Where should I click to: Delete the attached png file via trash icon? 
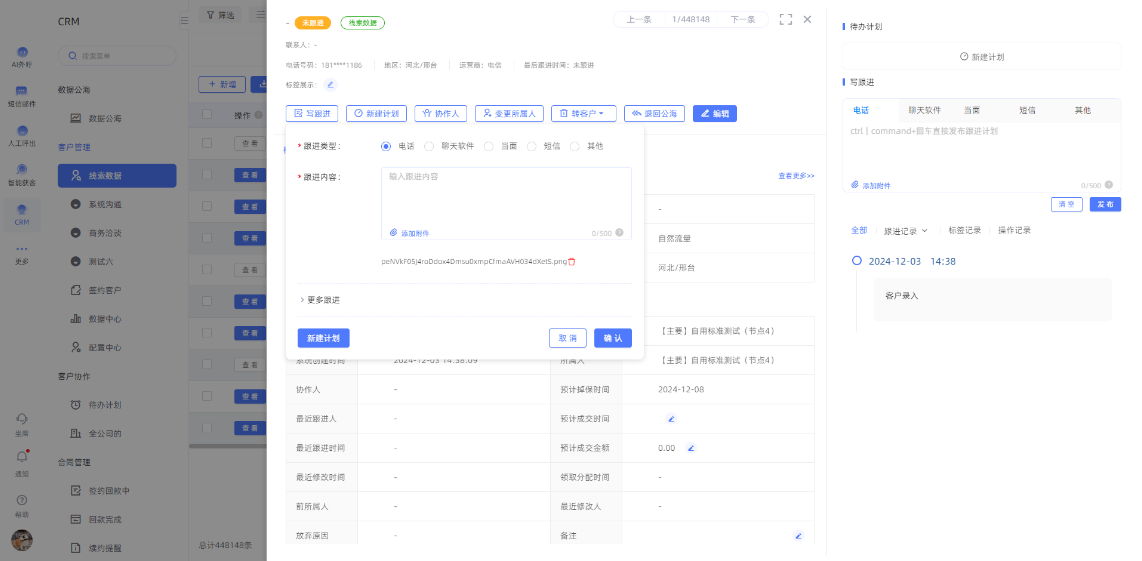pos(572,261)
